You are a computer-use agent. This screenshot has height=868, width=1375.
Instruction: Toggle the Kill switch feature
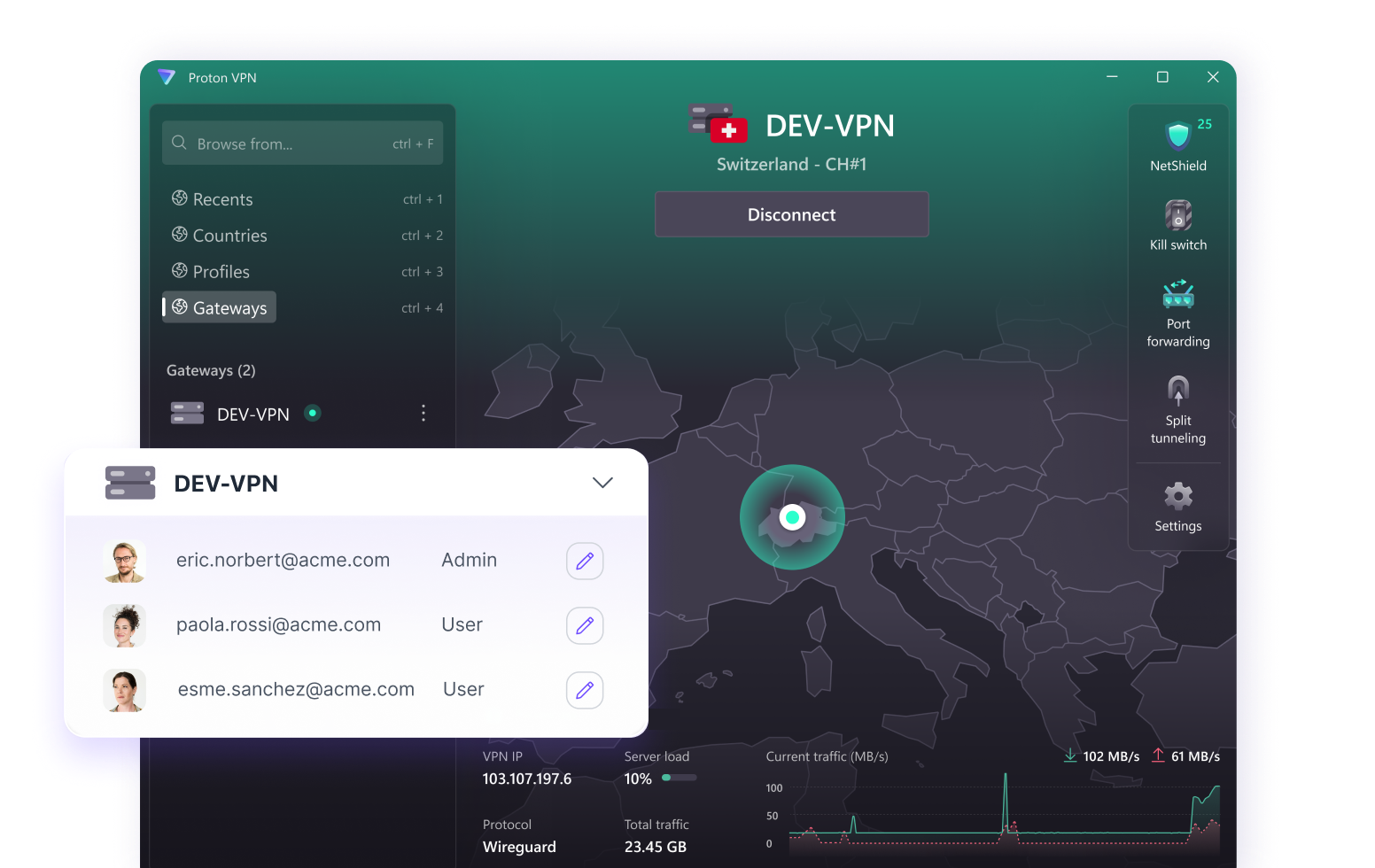(1177, 216)
